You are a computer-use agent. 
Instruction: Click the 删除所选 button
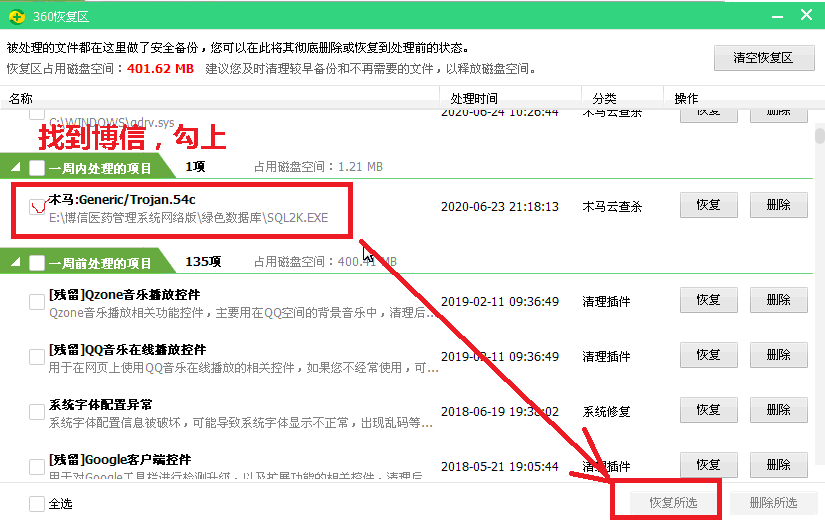click(773, 503)
